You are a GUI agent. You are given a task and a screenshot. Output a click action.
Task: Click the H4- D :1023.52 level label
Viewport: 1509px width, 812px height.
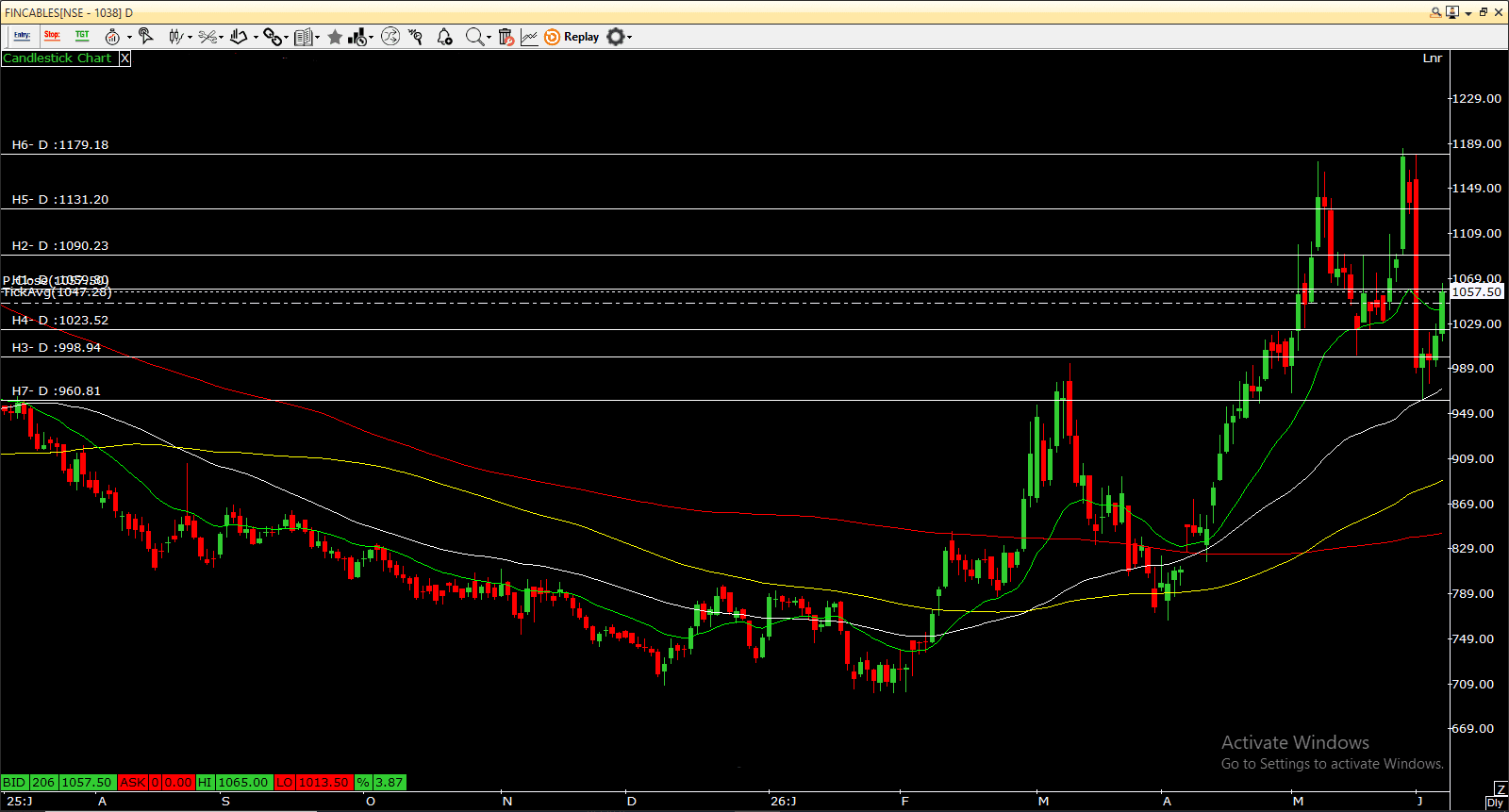click(x=60, y=321)
